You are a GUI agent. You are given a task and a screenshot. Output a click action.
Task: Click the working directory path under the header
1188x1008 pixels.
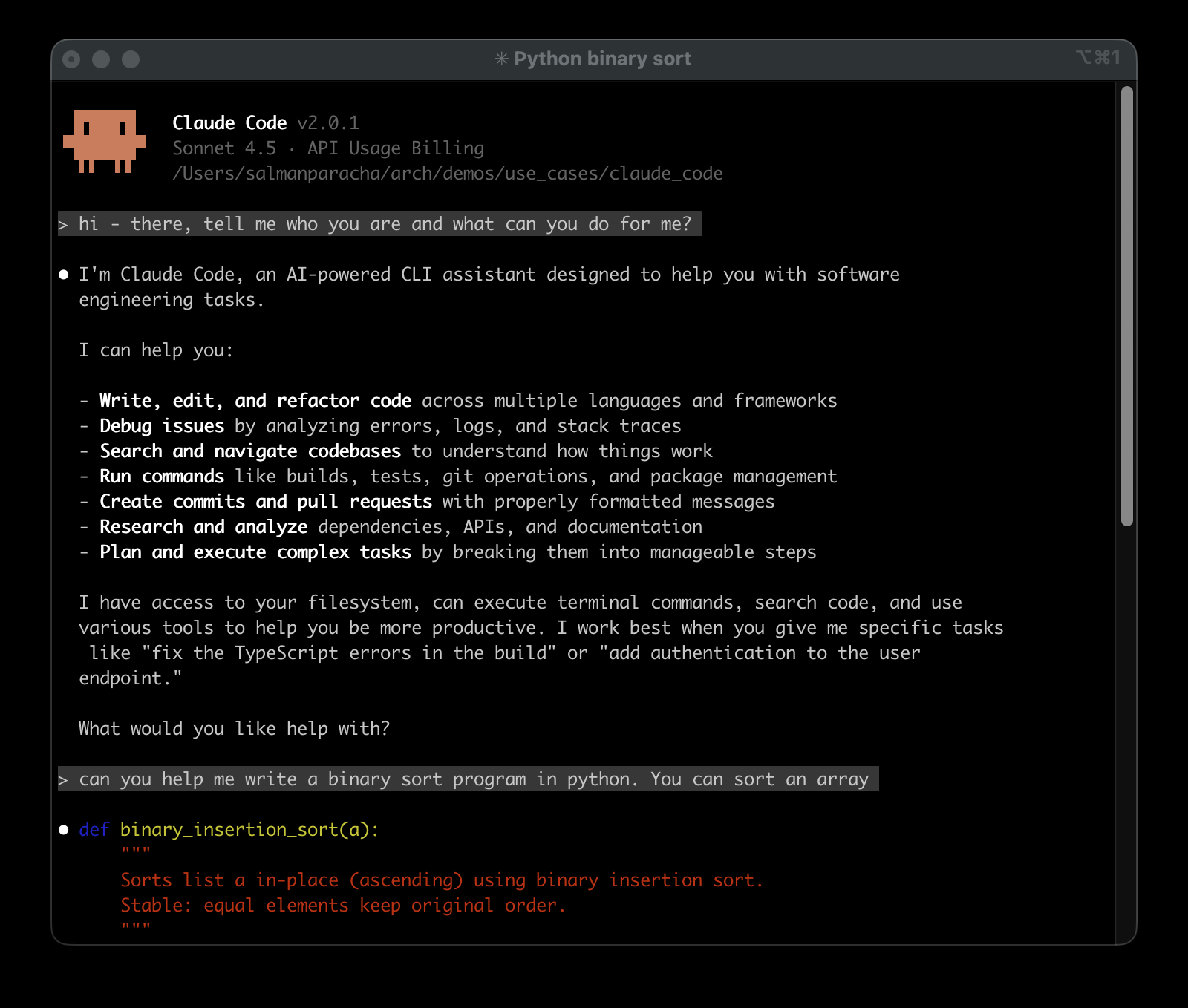click(447, 174)
